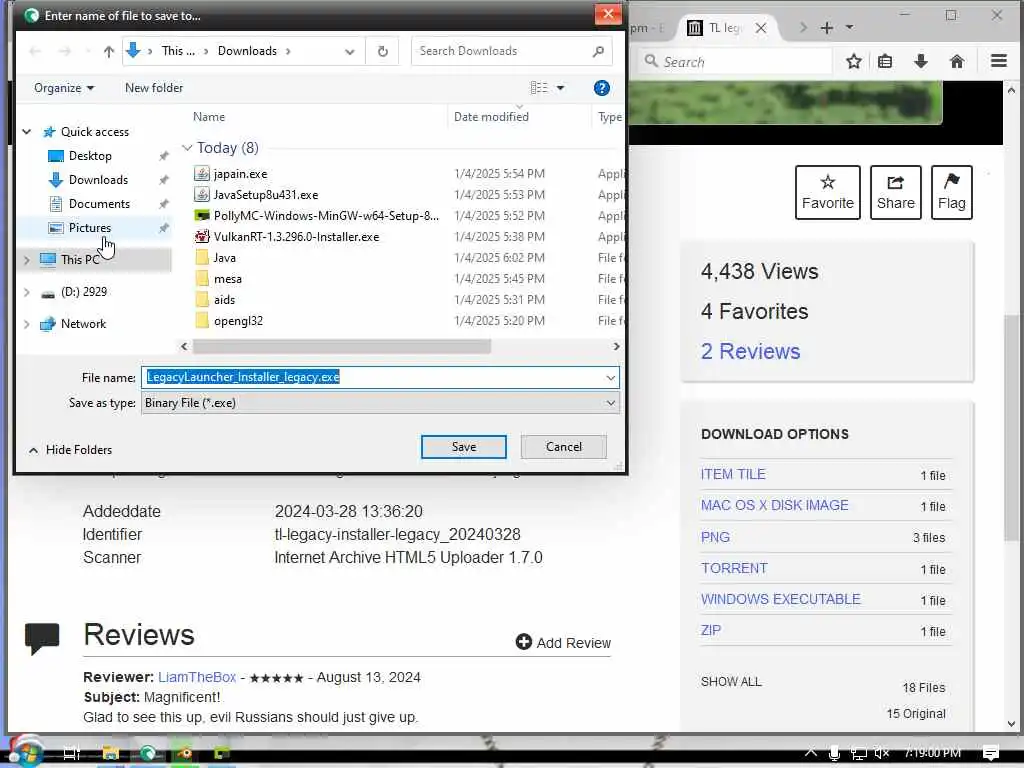
Task: Open ZIP download option
Action: tap(711, 631)
